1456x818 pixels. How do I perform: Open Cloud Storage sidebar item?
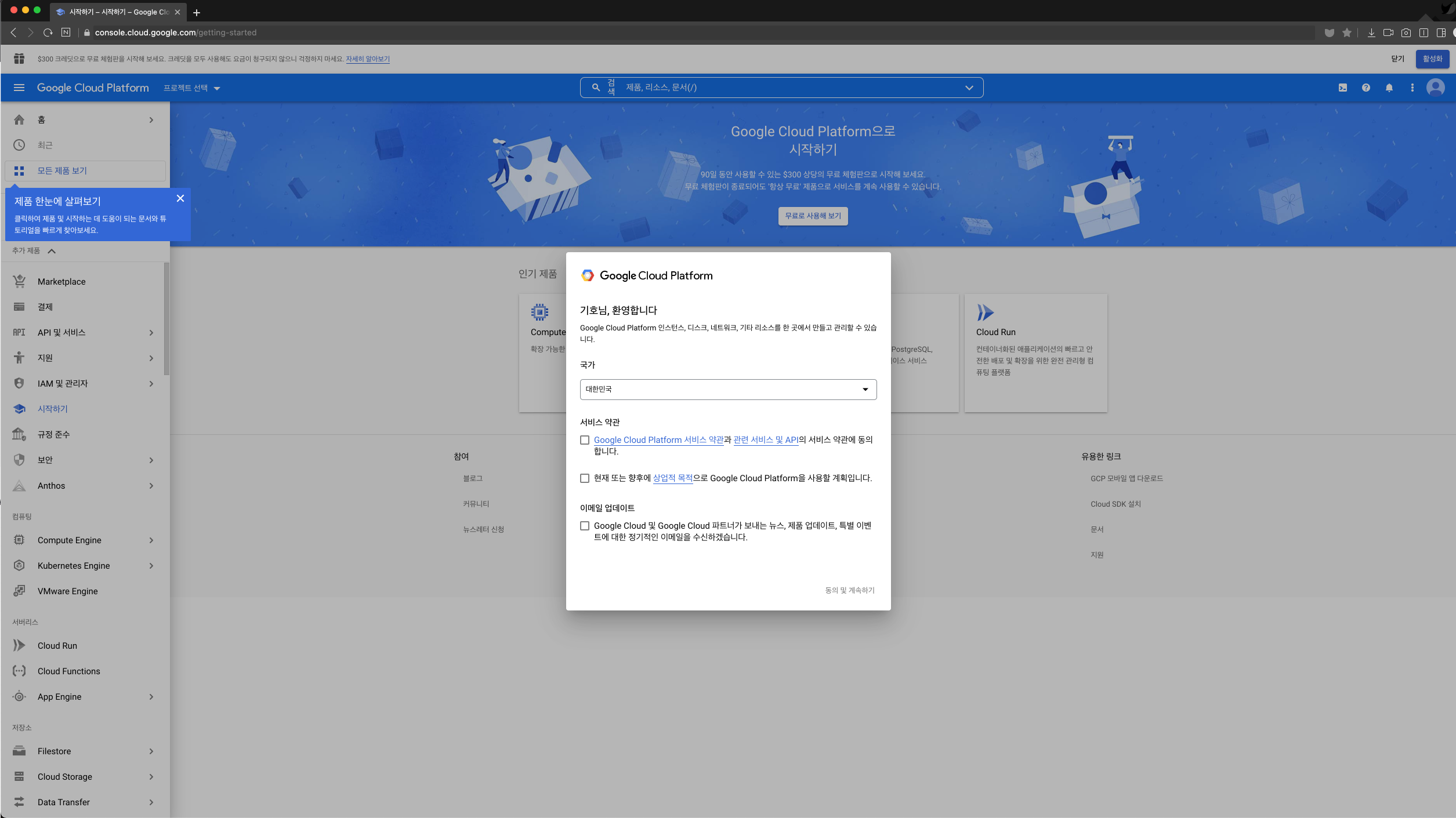click(65, 777)
